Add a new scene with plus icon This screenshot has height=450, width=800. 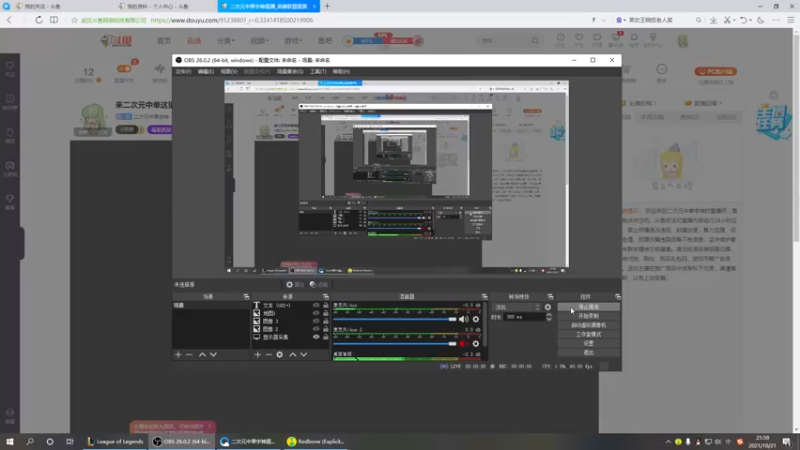coord(178,355)
